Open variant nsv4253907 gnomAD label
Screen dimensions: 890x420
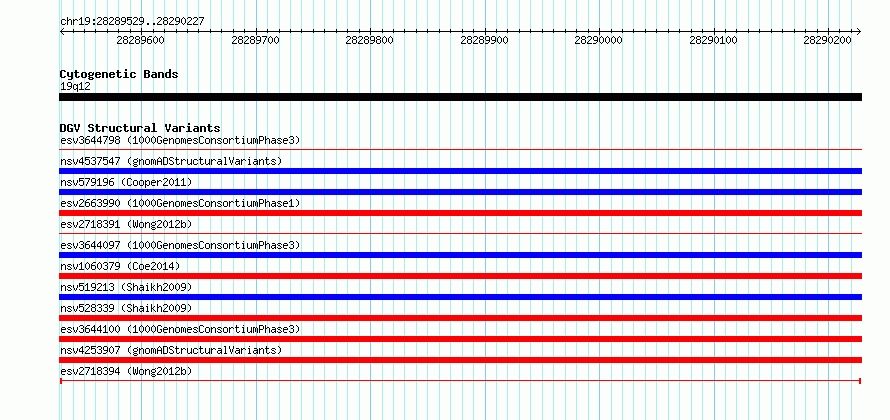point(171,350)
